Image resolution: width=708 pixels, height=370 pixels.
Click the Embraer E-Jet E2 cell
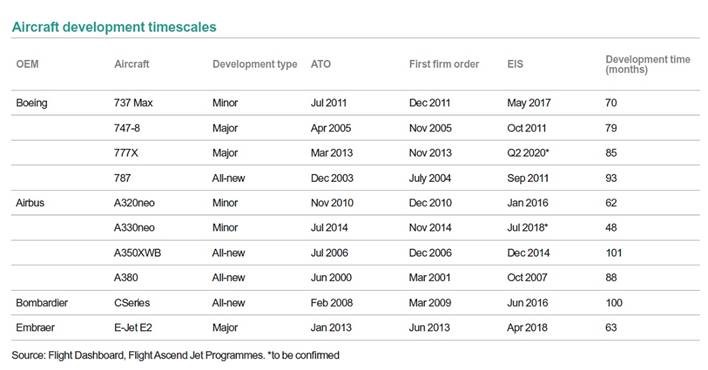[133, 328]
